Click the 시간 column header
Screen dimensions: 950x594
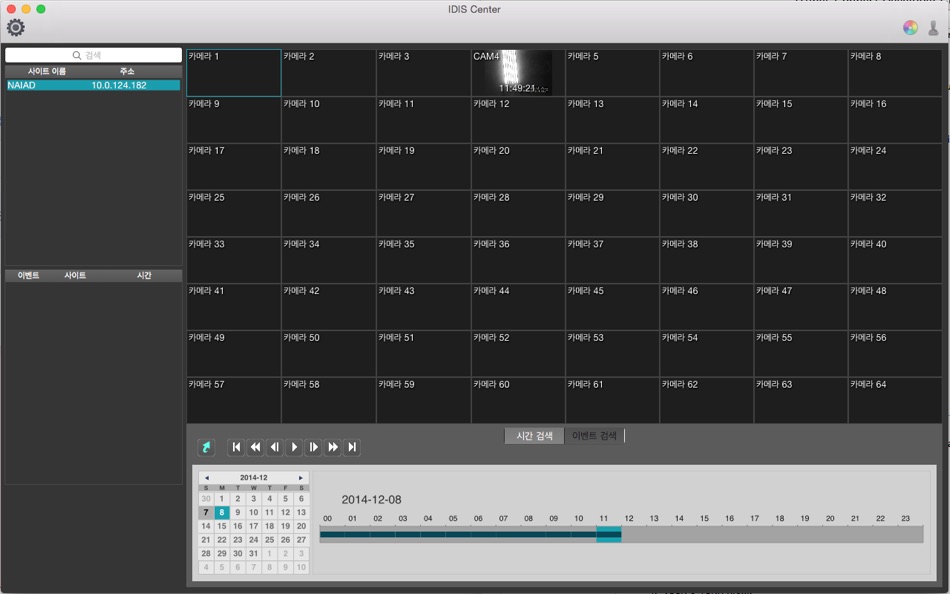tap(144, 276)
